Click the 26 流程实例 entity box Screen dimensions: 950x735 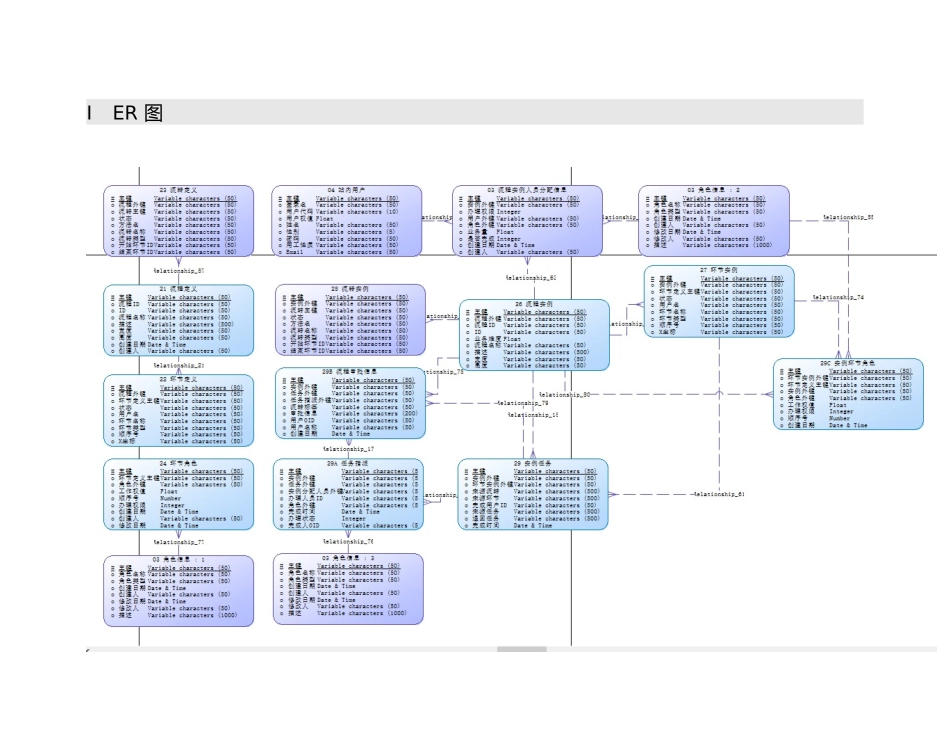pos(533,335)
